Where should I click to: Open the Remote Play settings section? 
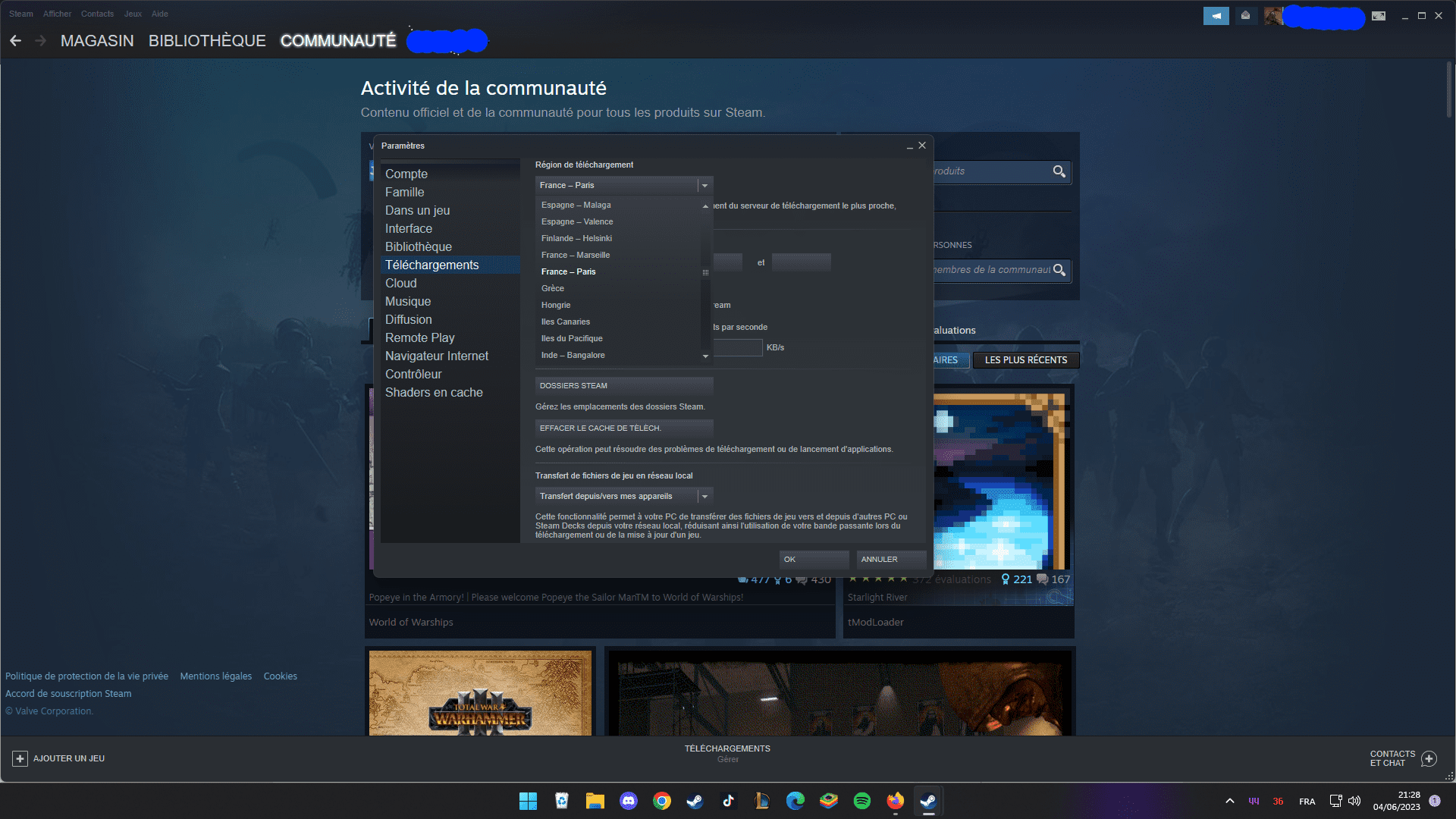coord(420,337)
